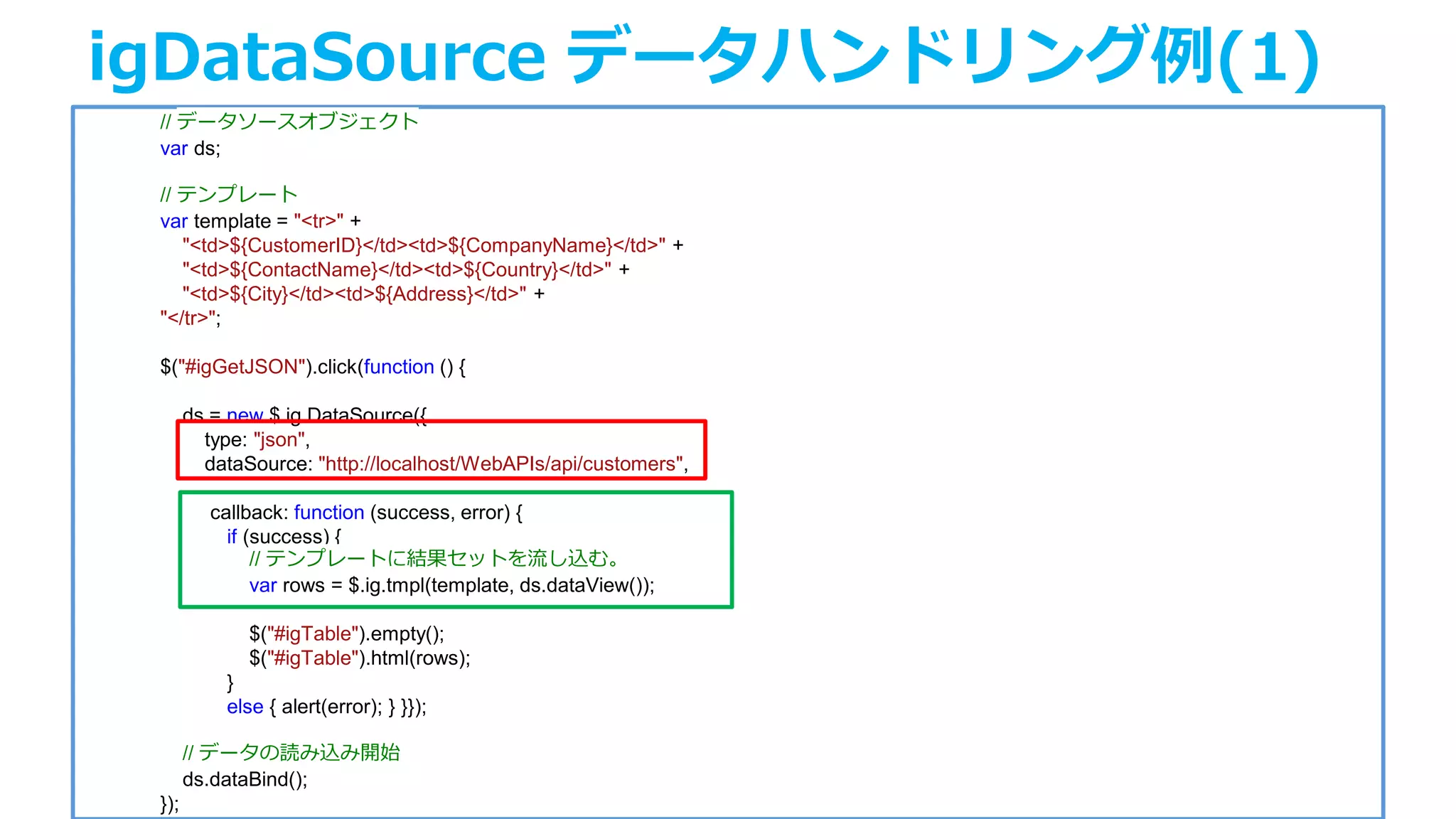Viewport: 1456px width, 819px height.
Task: Click the 'ds.dataBind();' line
Action: 245,779
